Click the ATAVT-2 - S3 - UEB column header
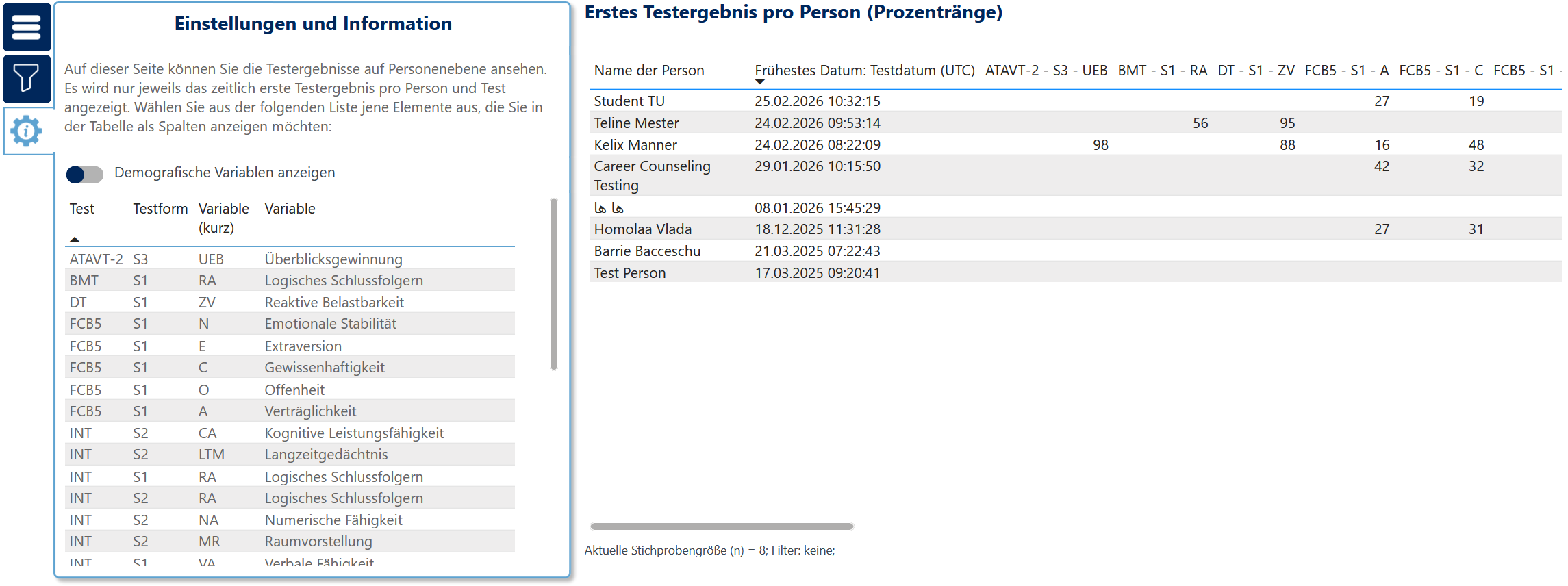 point(1046,71)
